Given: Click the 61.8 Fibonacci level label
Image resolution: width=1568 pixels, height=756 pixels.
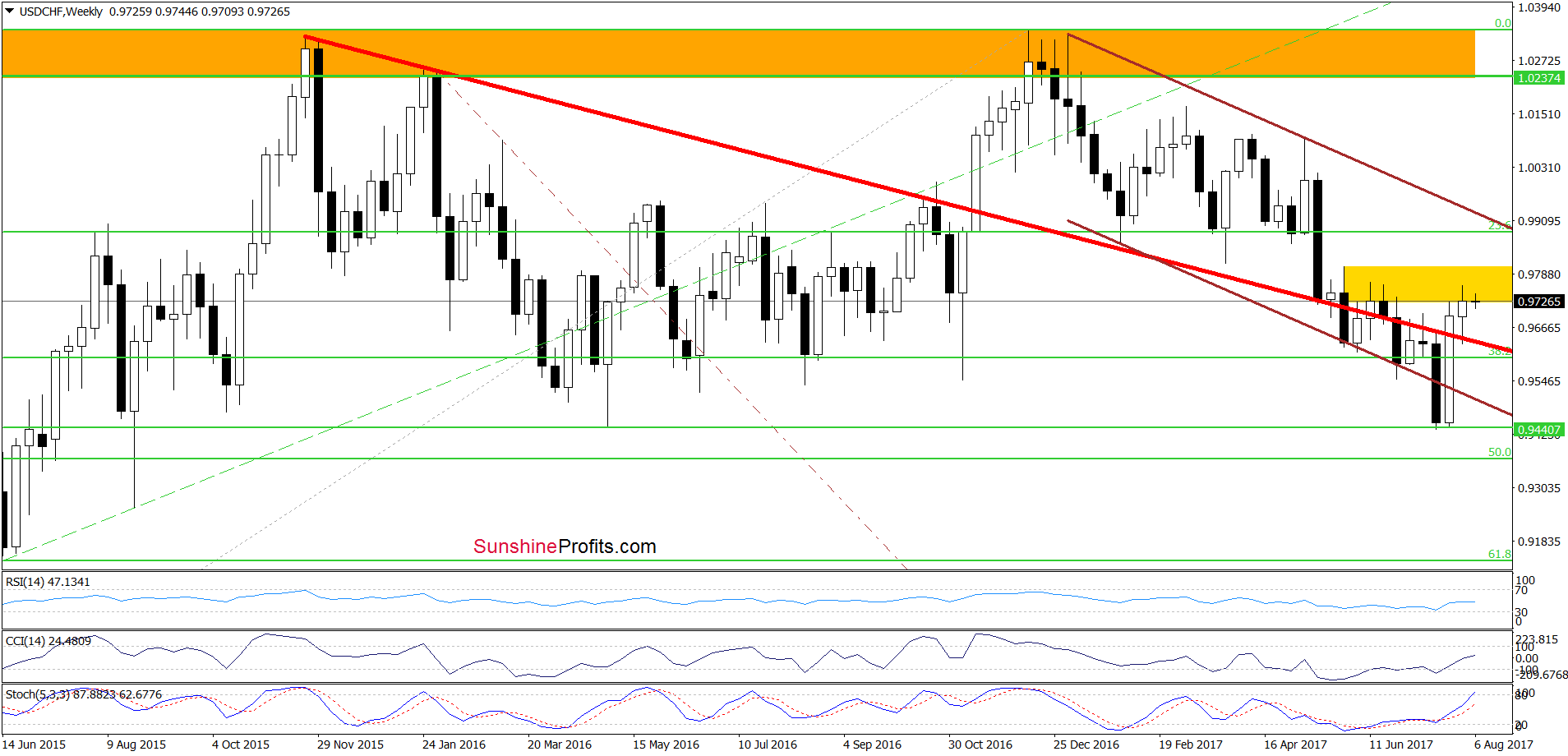Looking at the screenshot, I should (x=1500, y=554).
